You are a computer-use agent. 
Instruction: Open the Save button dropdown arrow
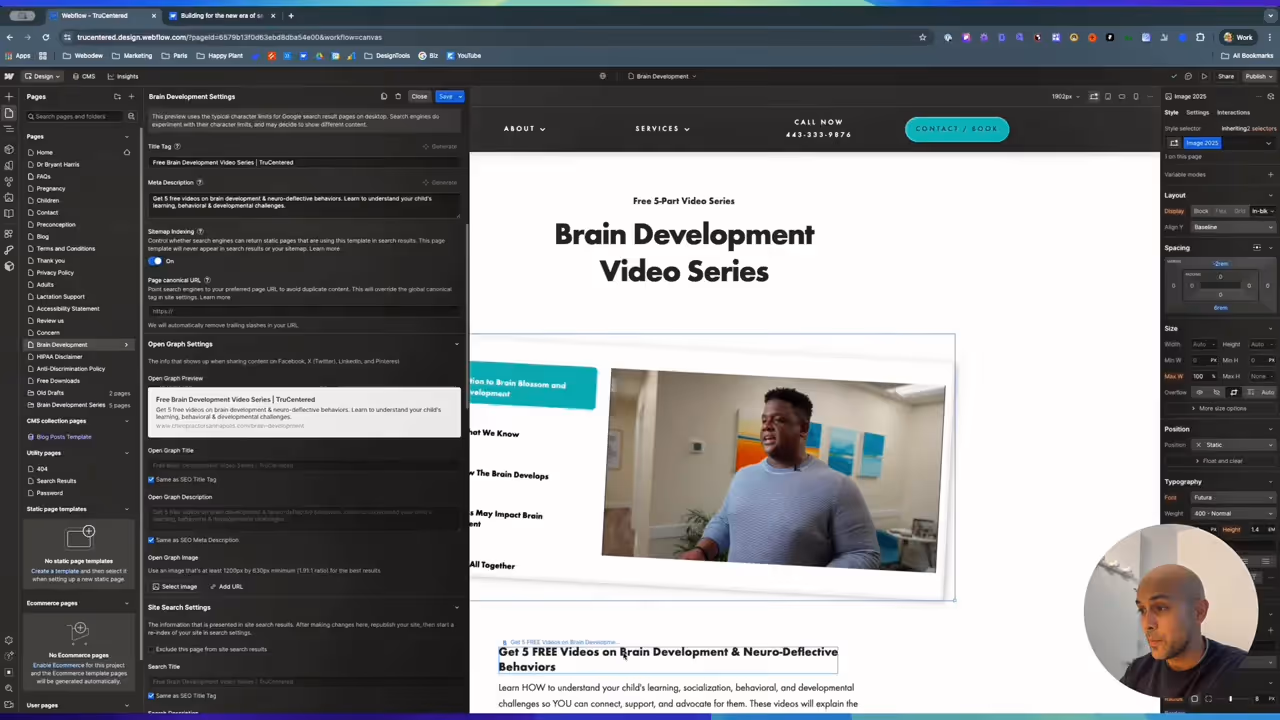click(x=459, y=97)
